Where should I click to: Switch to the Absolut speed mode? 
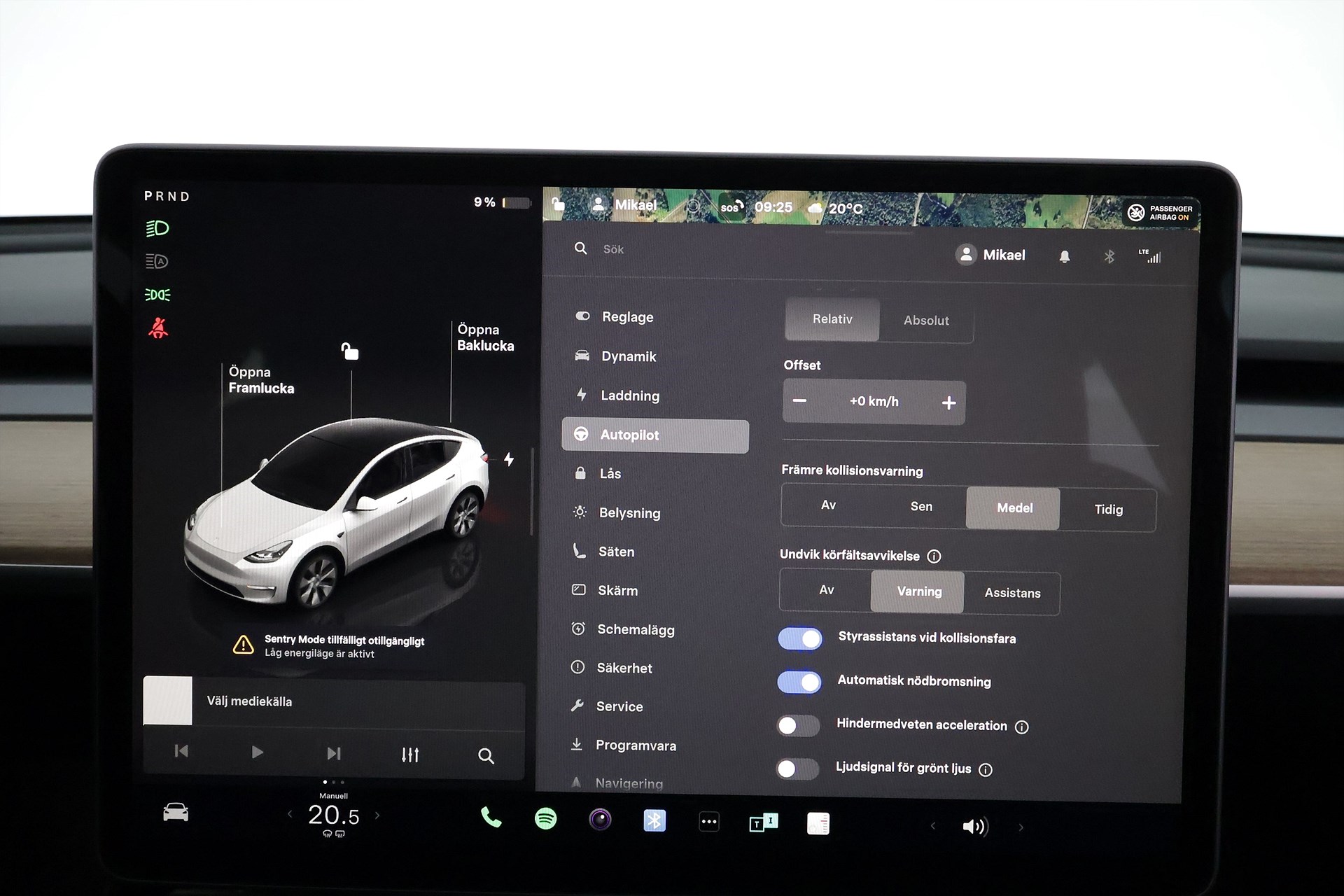[925, 321]
